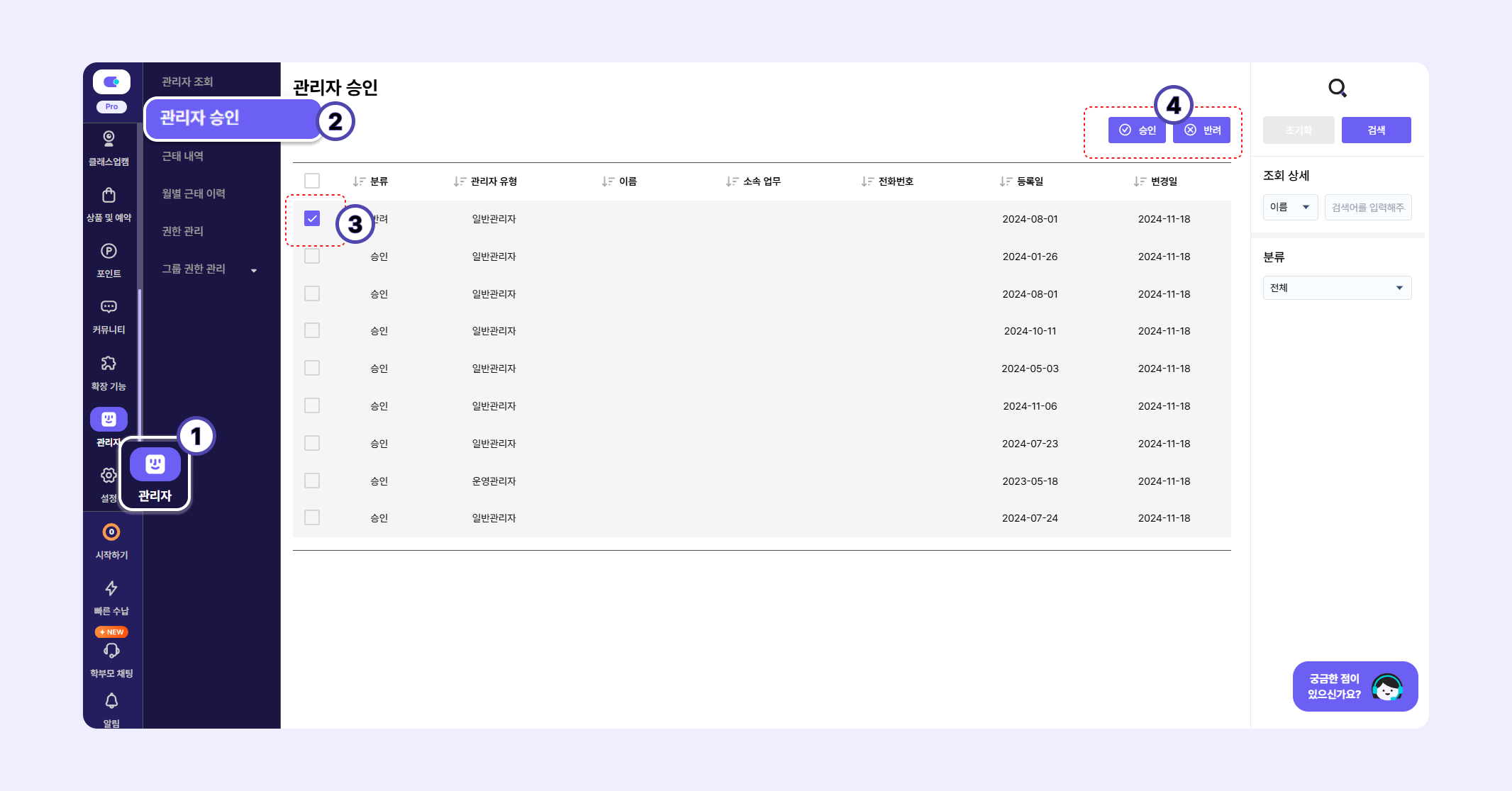Open 상품 및 예약 shopping bag icon

tap(109, 195)
